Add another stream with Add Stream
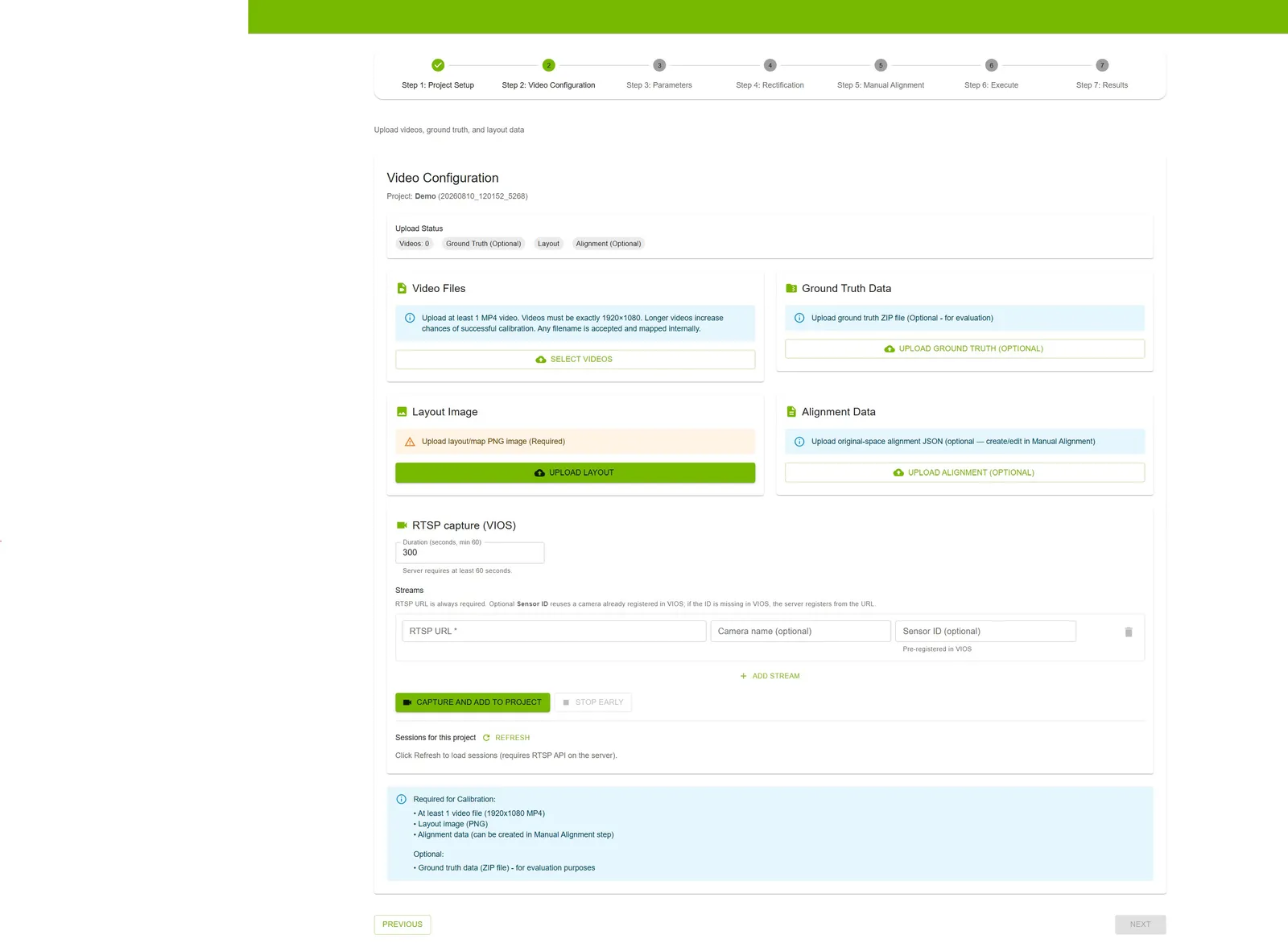Screen dimensions: 1288x947 770,676
